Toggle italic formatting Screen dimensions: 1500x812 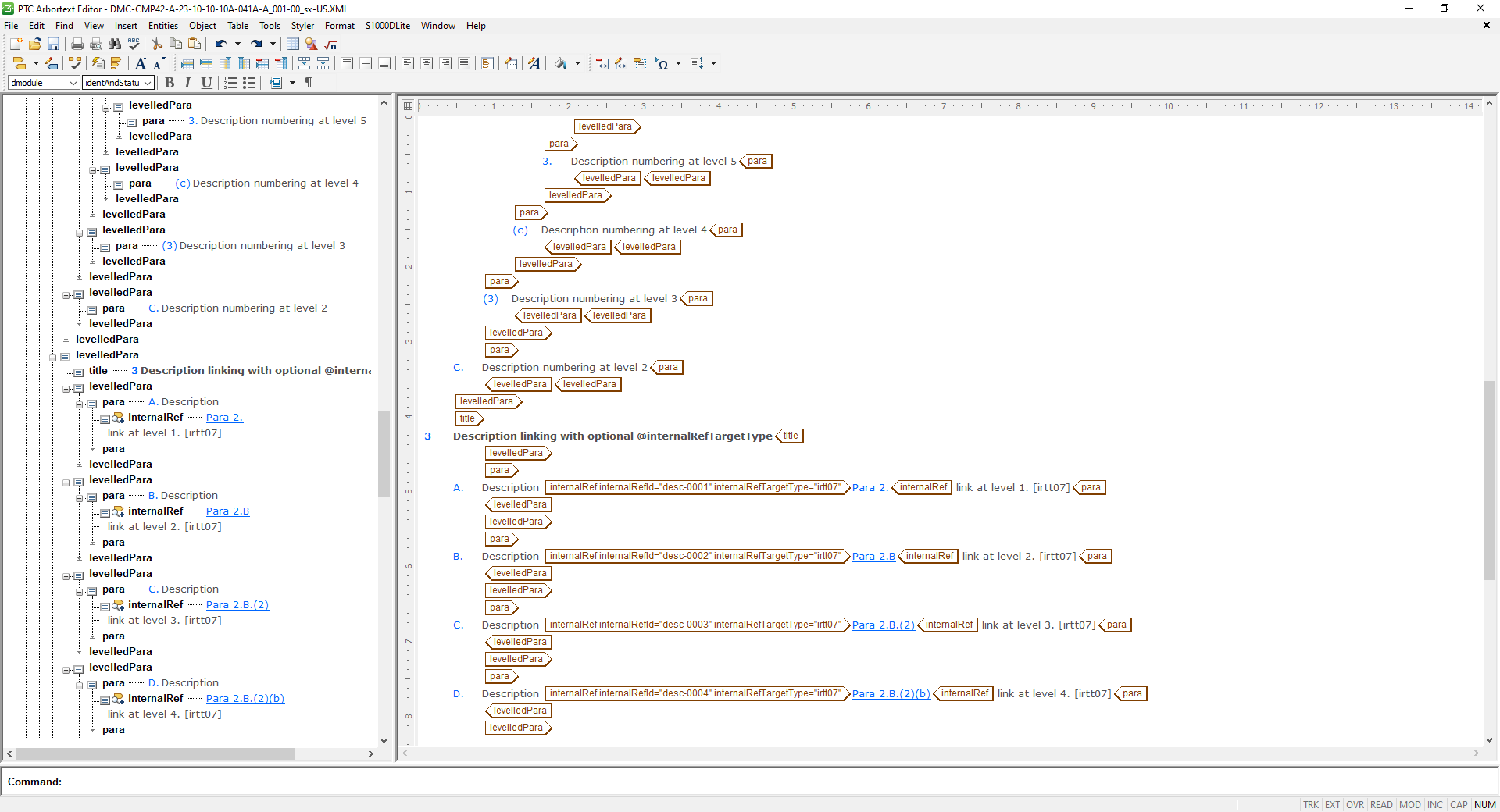point(187,83)
